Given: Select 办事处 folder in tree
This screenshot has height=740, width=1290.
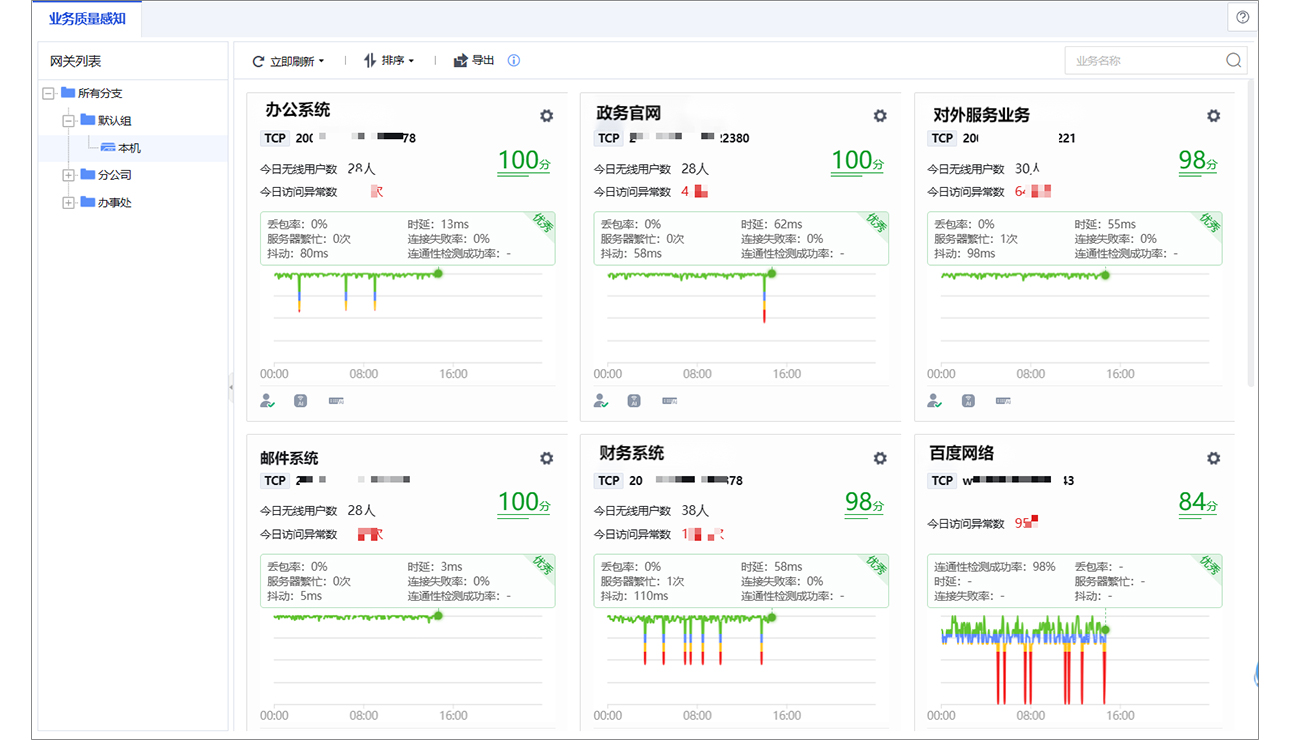Looking at the screenshot, I should [x=106, y=202].
